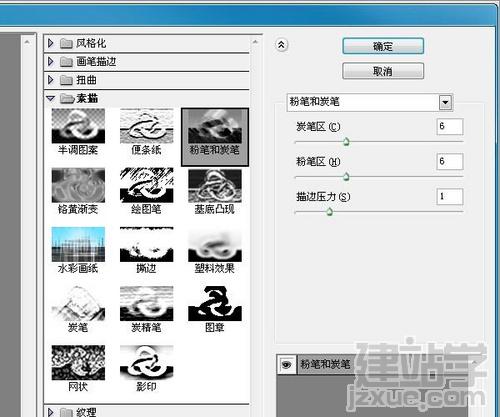Click the 风格化 folder icon
Screen dimensions: 500x417
(x=66, y=43)
